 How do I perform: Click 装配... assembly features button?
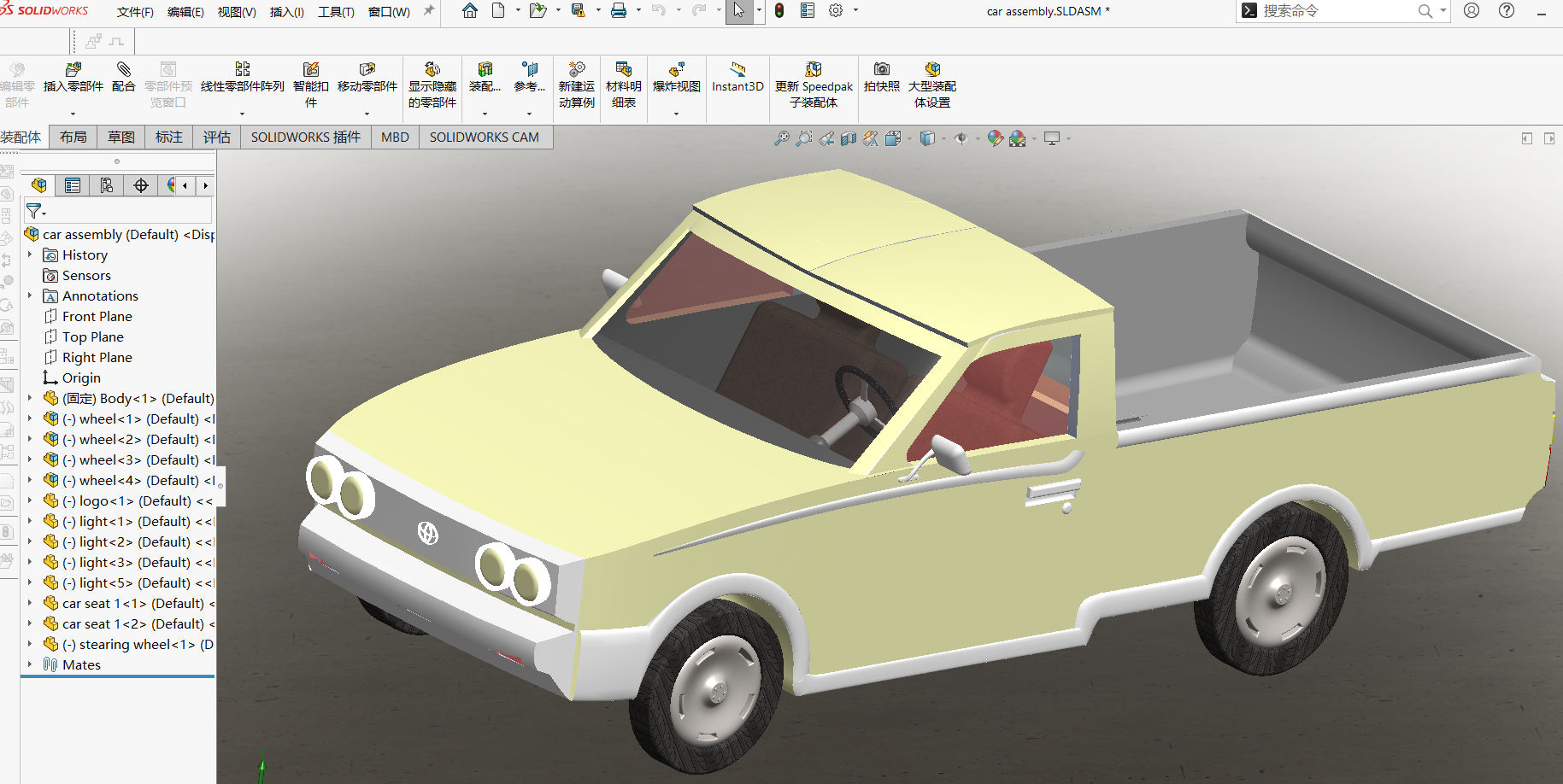(485, 78)
